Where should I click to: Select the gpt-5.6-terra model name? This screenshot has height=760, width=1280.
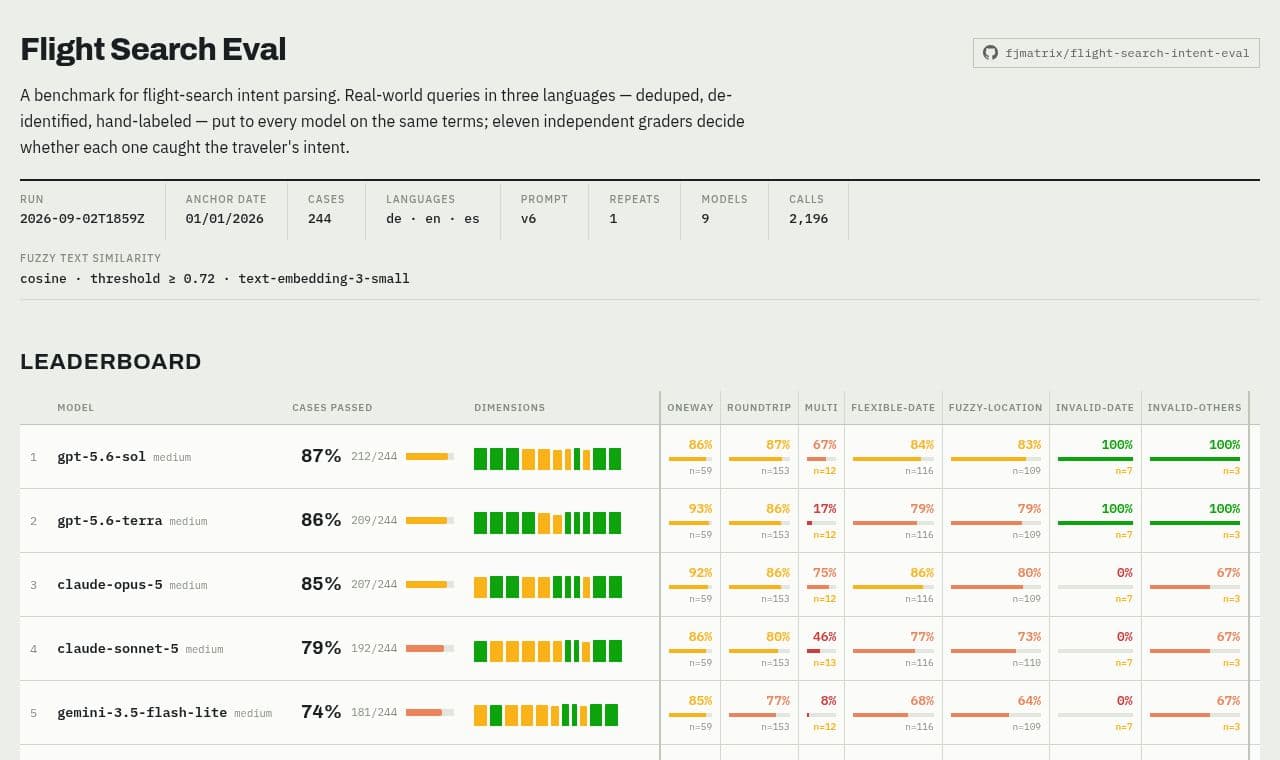point(109,521)
